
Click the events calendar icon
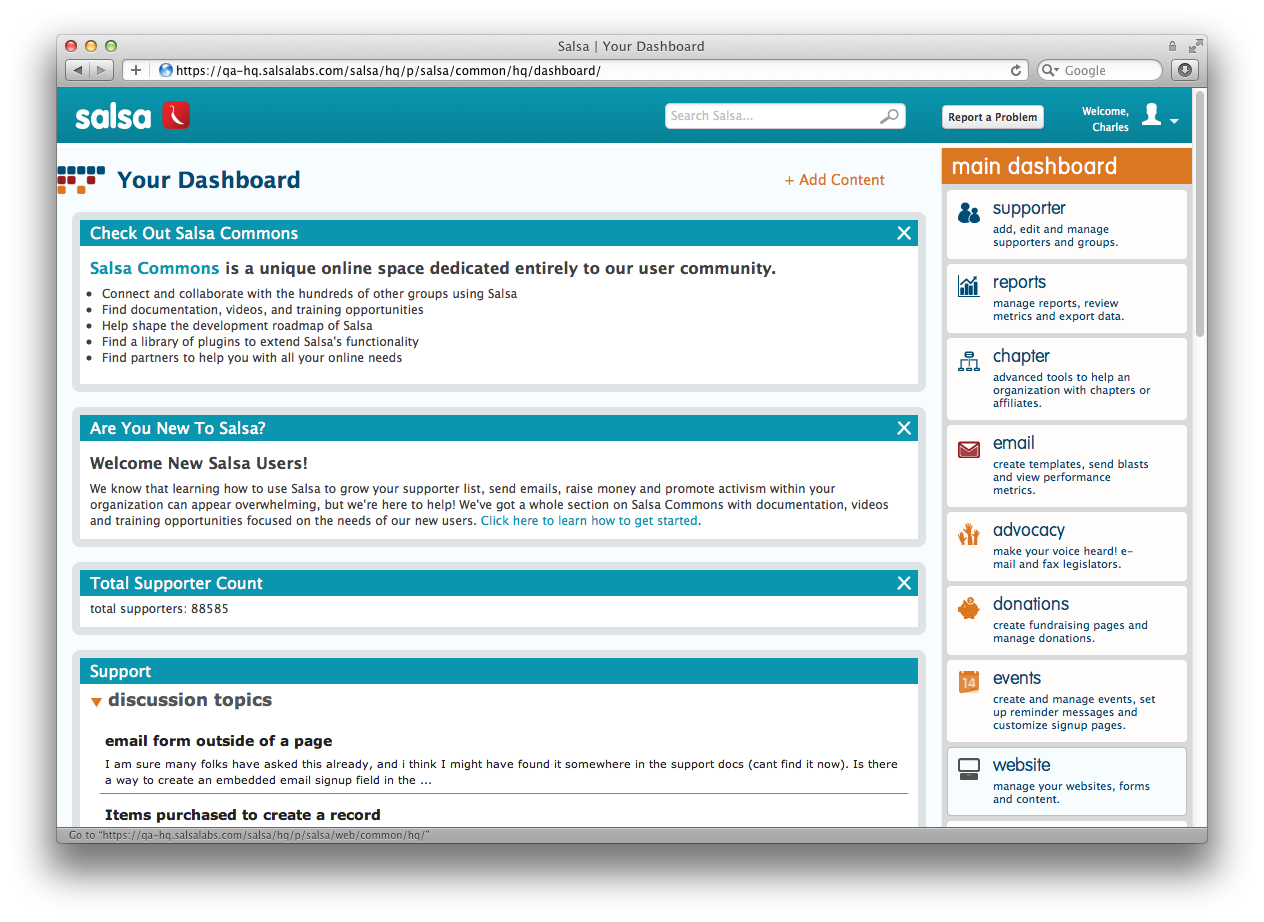tap(968, 682)
